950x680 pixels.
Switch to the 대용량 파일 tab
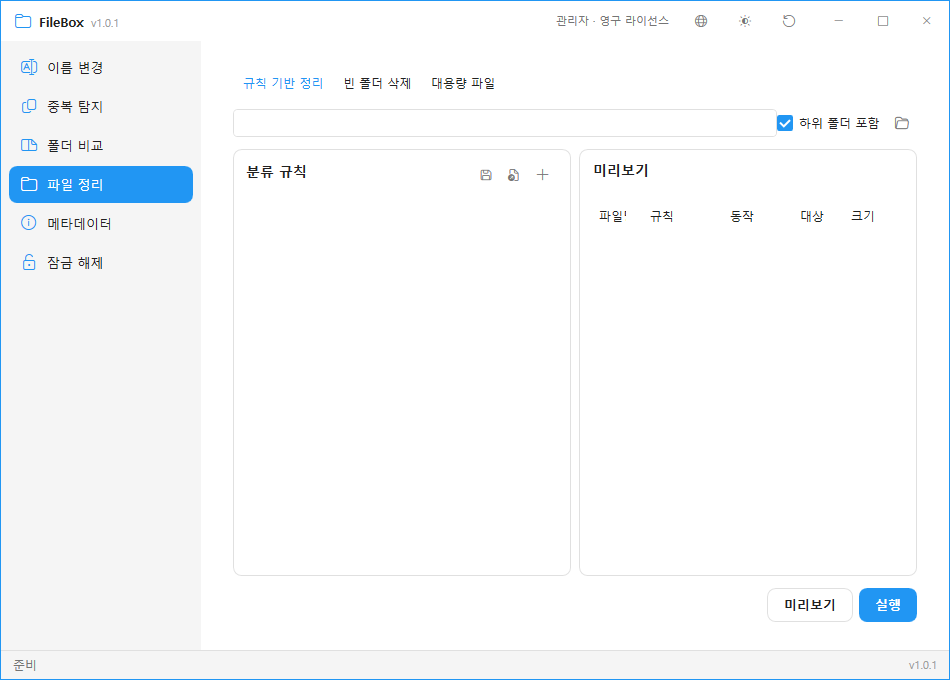[463, 83]
